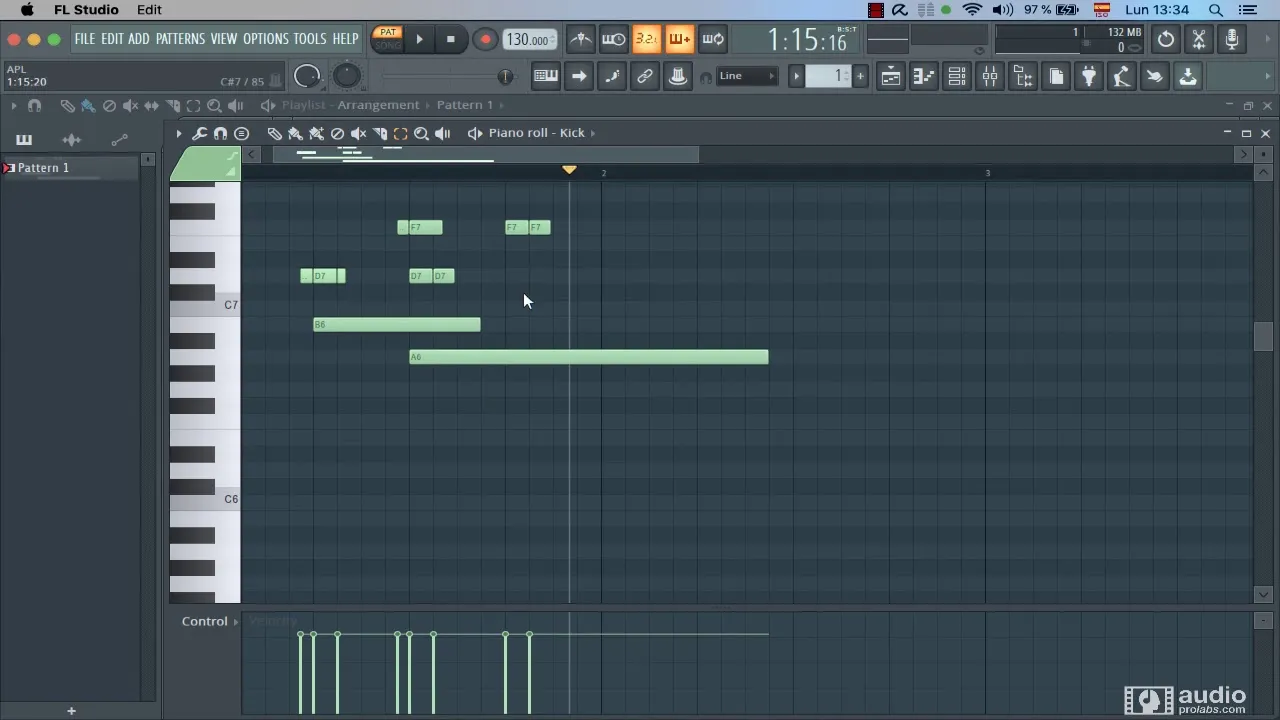This screenshot has height=720, width=1280.
Task: Adjust the main volume knob
Action: pyautogui.click(x=308, y=76)
